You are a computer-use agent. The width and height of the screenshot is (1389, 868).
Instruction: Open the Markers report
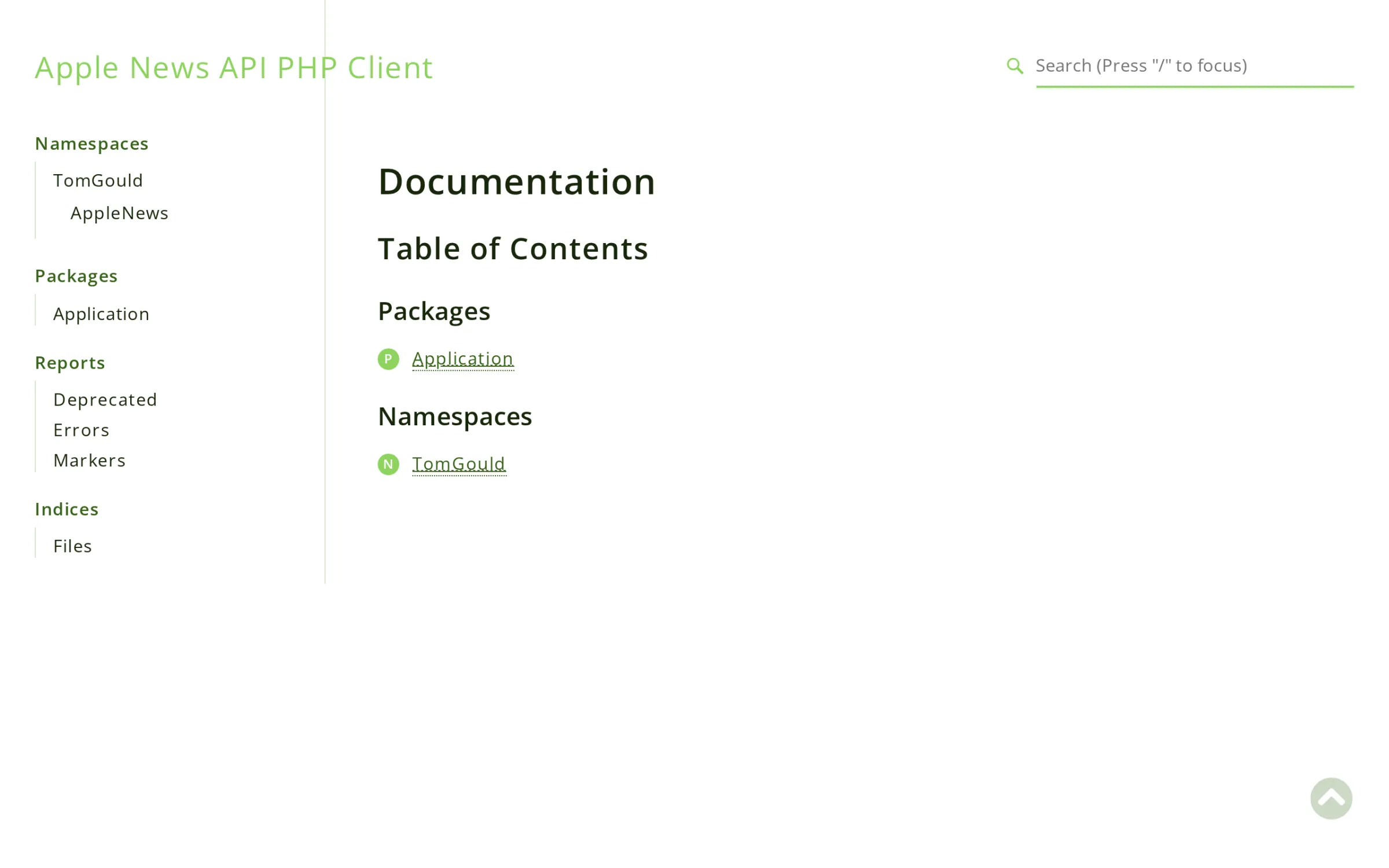[x=89, y=461]
